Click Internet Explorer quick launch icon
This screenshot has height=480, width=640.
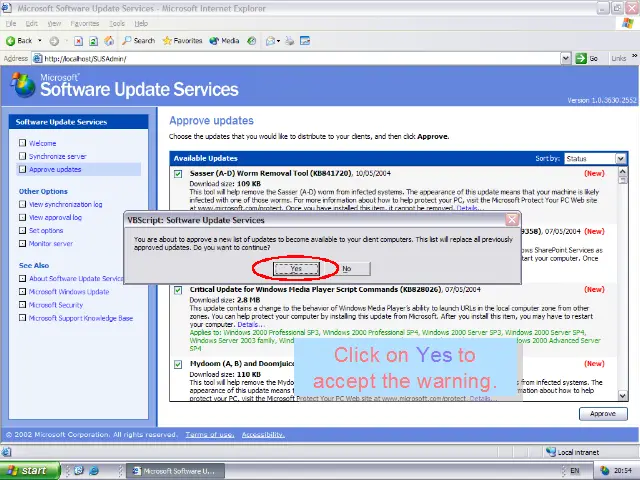pos(94,471)
